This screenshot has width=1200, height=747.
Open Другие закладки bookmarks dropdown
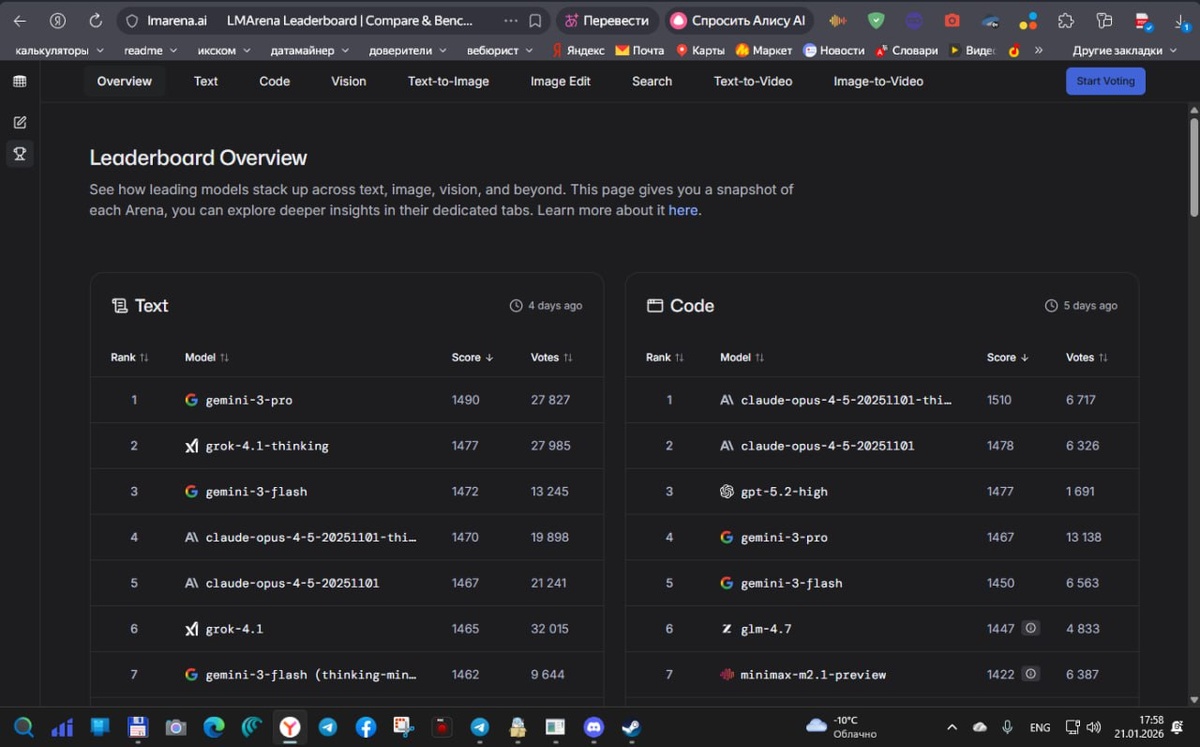click(1124, 50)
